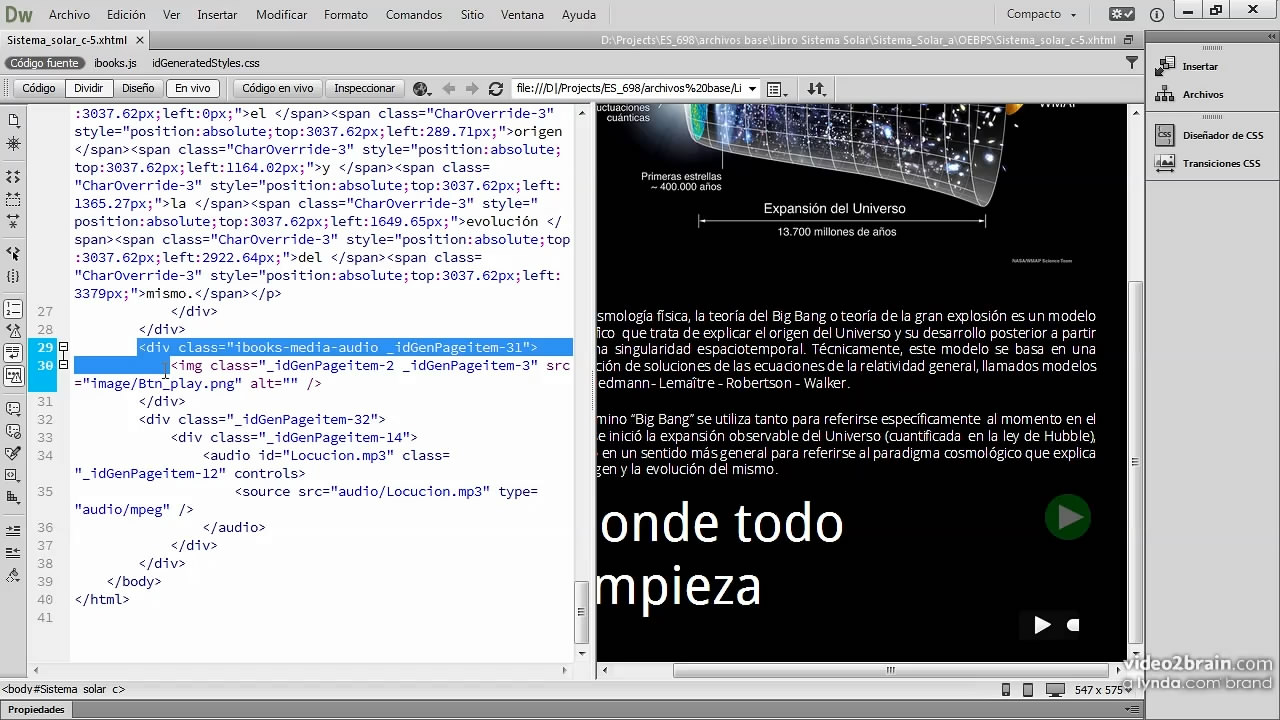Open the Sitio menu

pyautogui.click(x=472, y=15)
